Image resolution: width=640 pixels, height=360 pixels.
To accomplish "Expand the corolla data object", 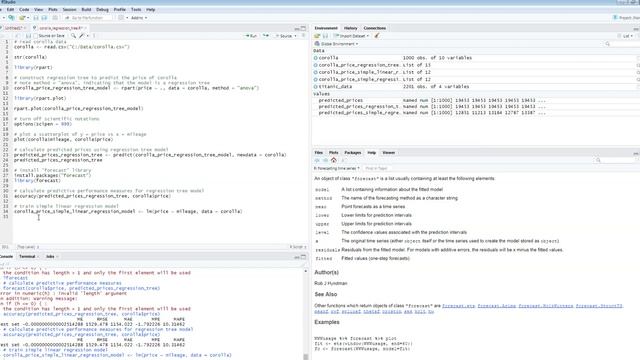I will click(x=316, y=58).
